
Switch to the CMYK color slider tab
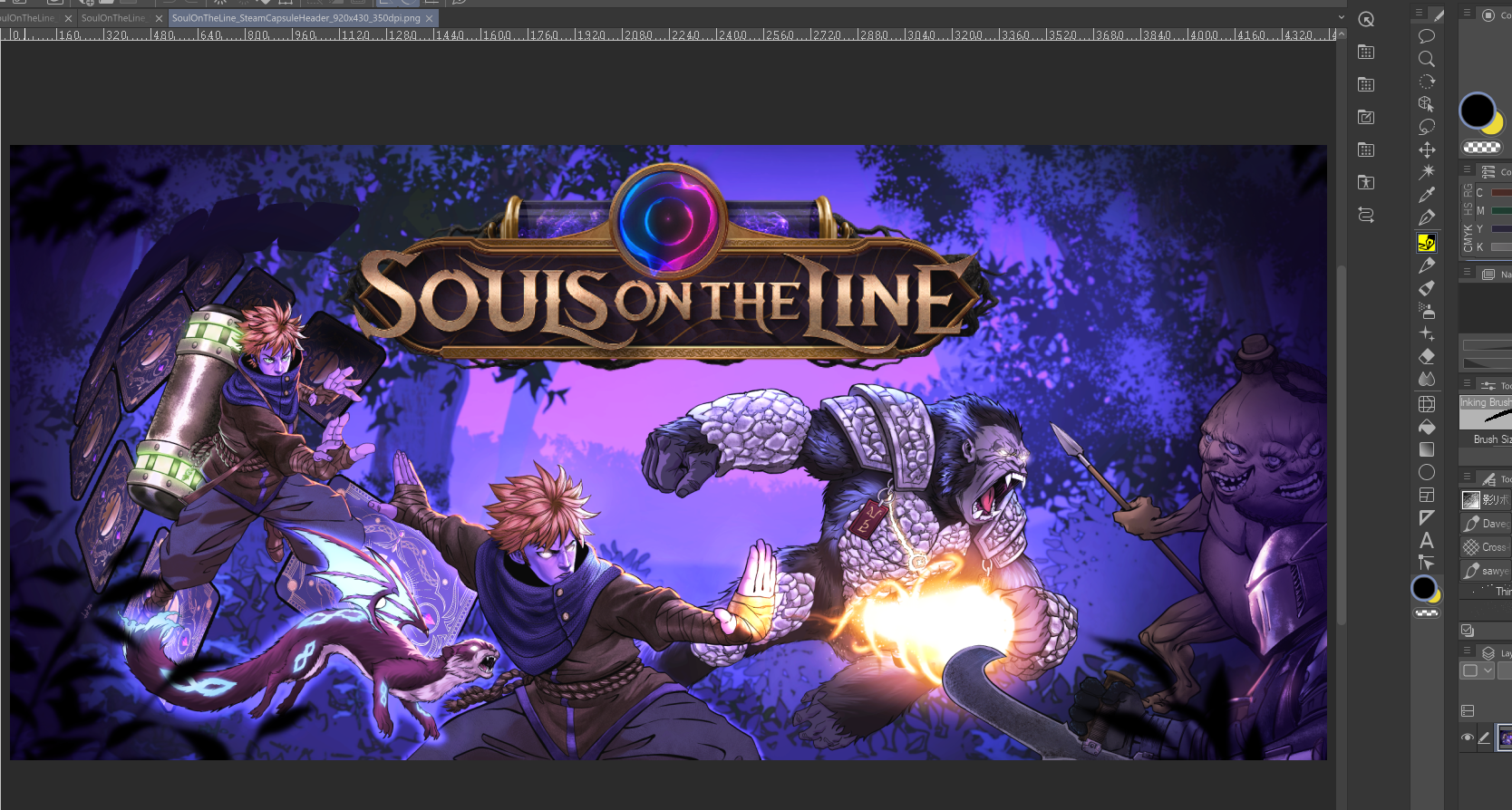[x=1468, y=238]
